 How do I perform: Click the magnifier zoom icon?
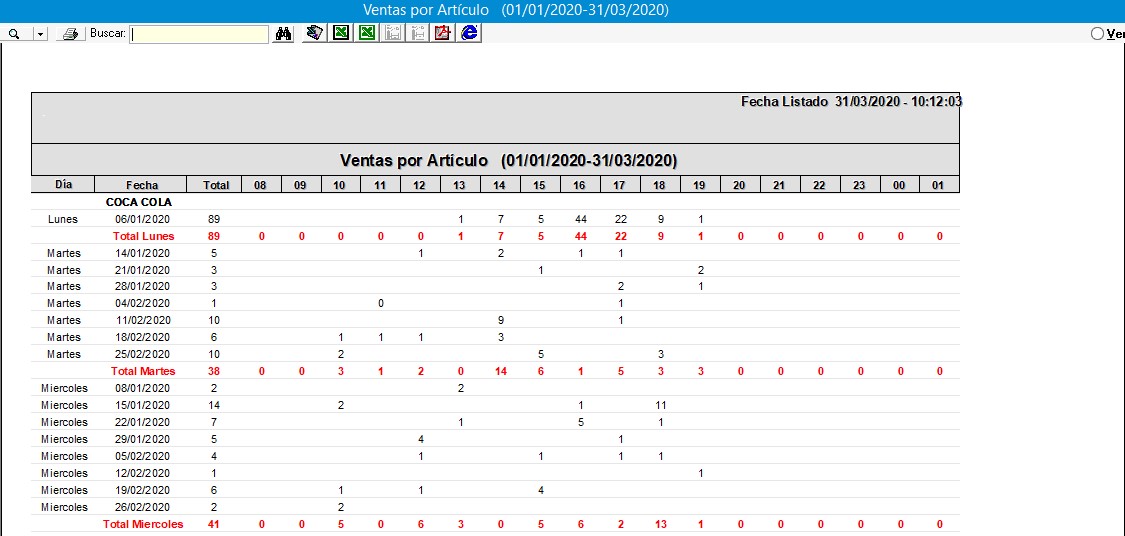click(x=13, y=34)
